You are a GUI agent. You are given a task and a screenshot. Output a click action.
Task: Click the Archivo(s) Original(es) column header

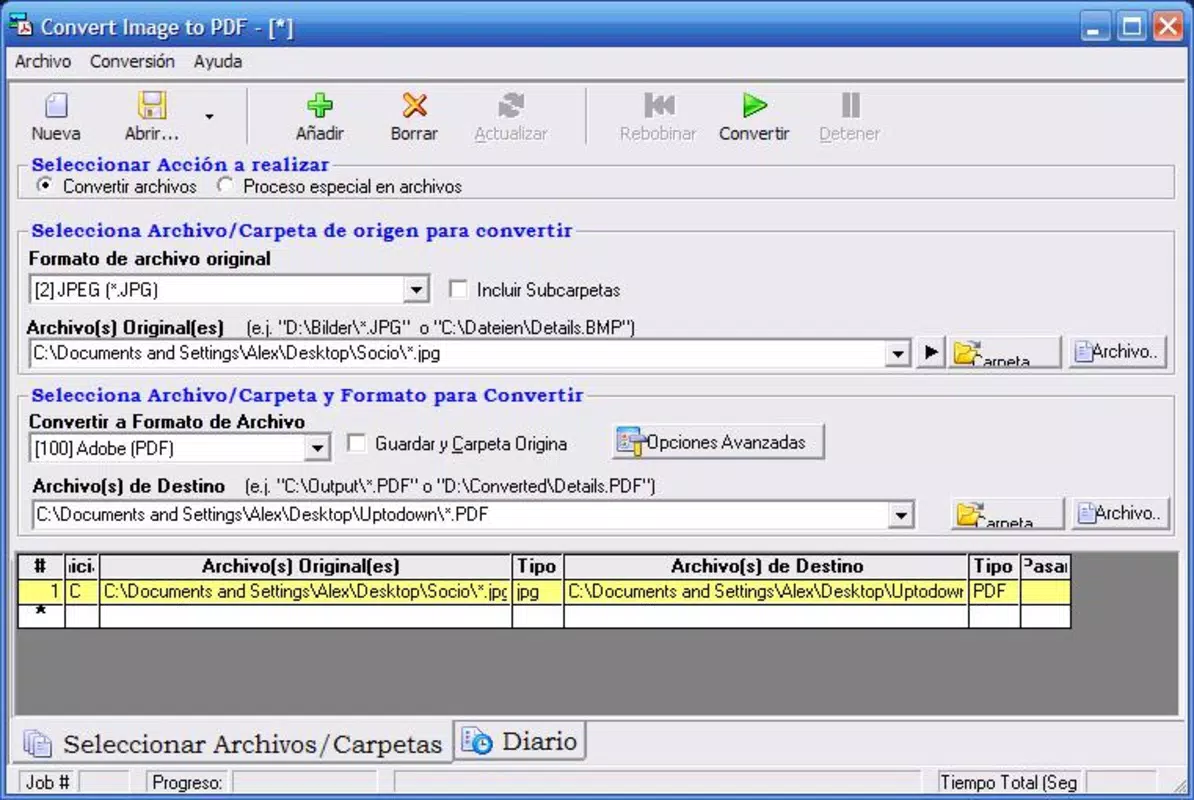tap(305, 566)
